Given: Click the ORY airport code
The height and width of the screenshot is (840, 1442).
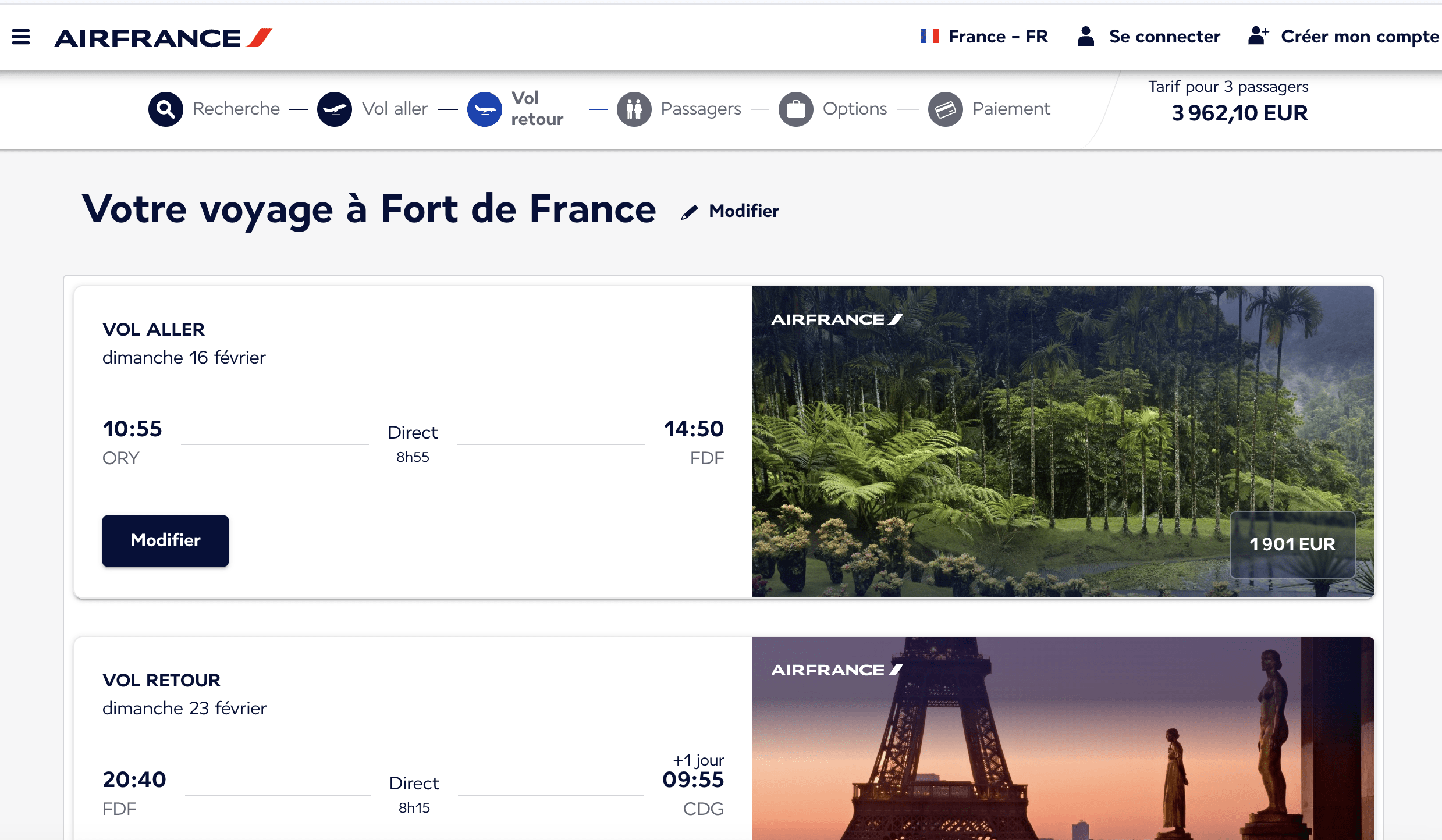Looking at the screenshot, I should click(120, 458).
